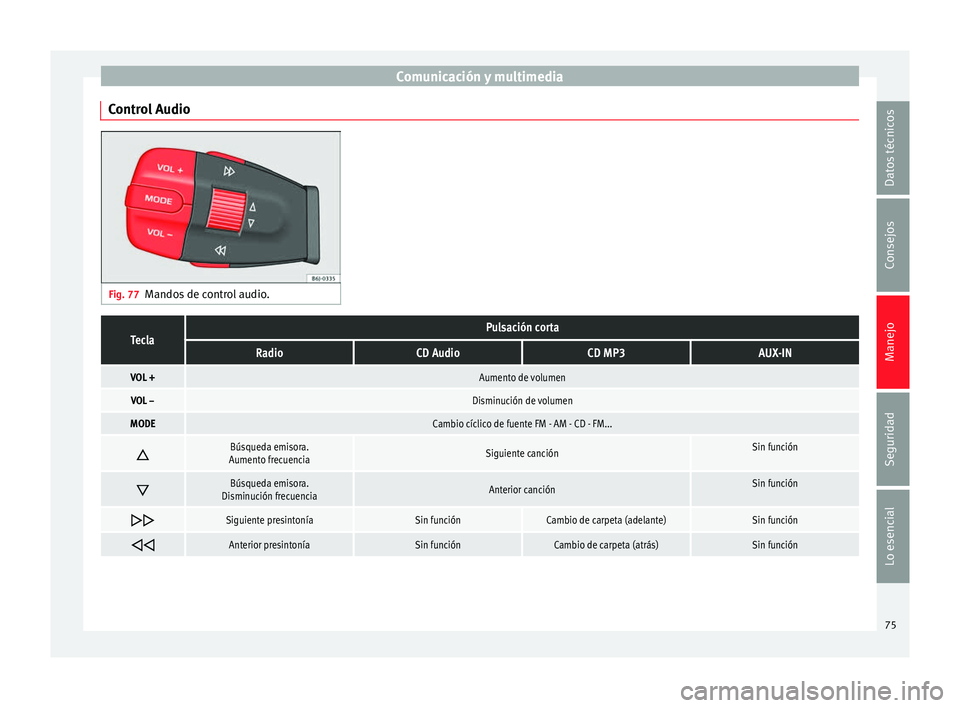Click VOL + button in control image
960x708 pixels.
170,168
